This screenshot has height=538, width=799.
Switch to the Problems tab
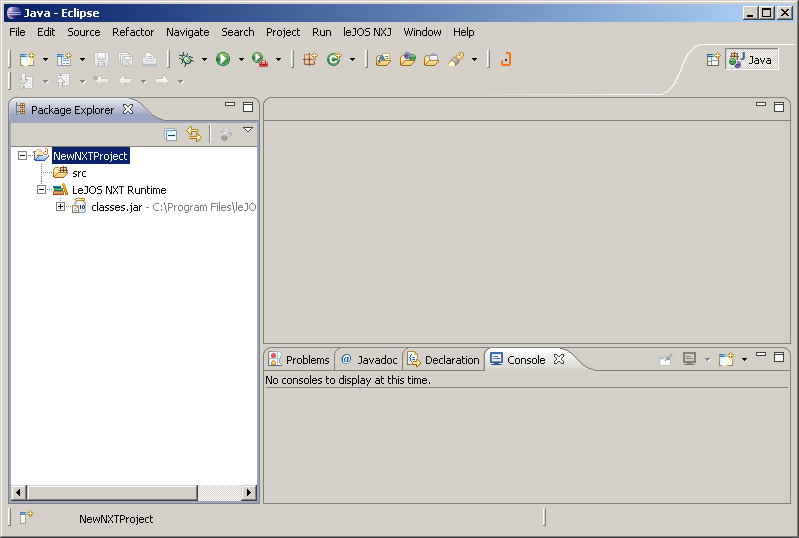(299, 360)
